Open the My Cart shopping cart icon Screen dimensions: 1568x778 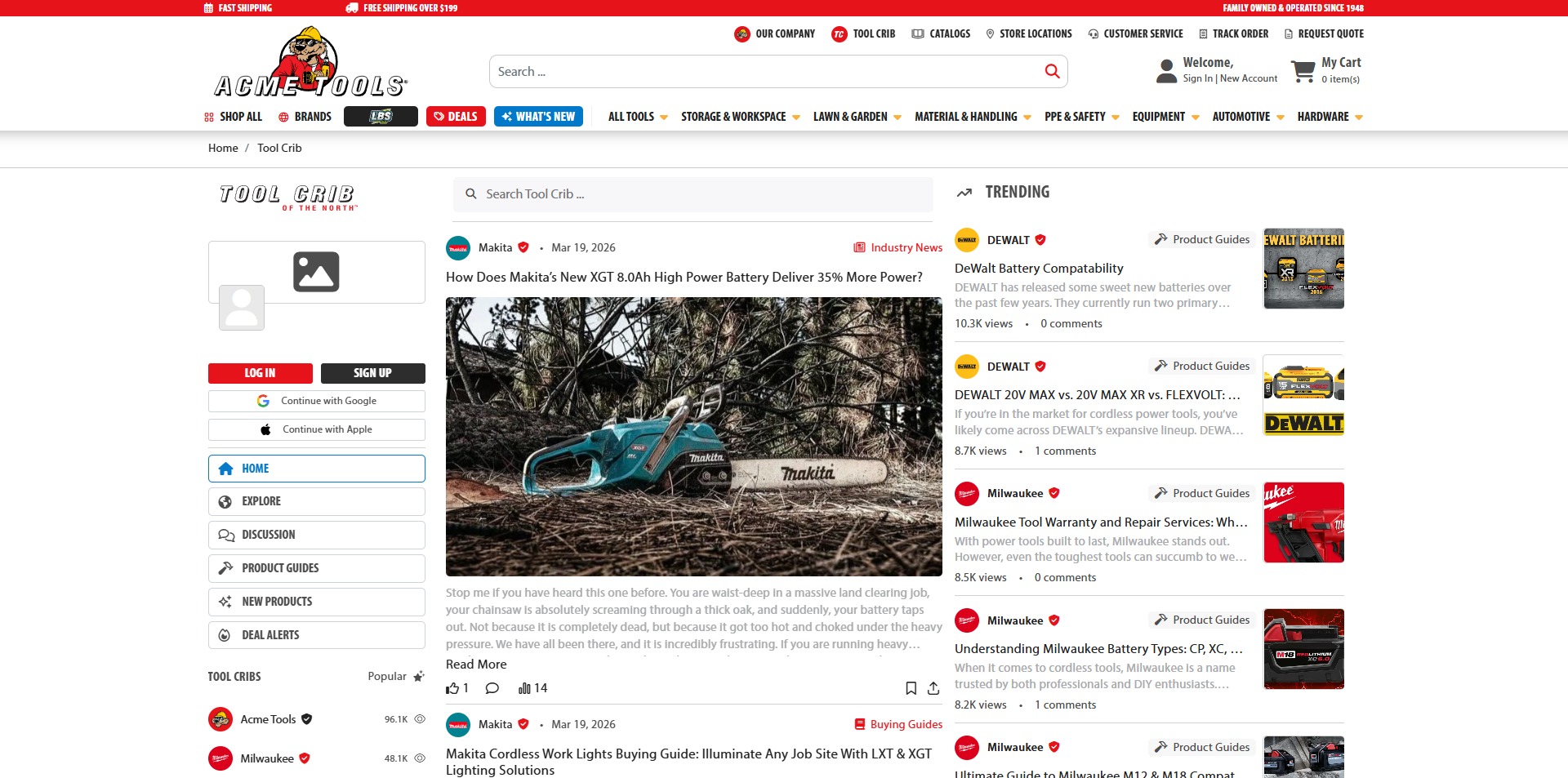point(1303,71)
